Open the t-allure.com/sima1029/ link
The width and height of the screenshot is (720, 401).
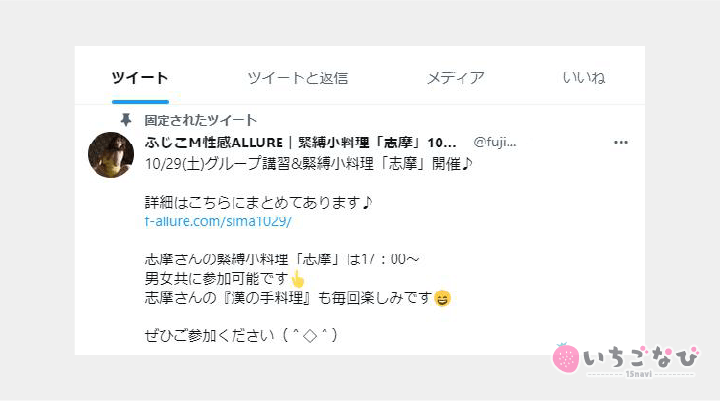218,221
